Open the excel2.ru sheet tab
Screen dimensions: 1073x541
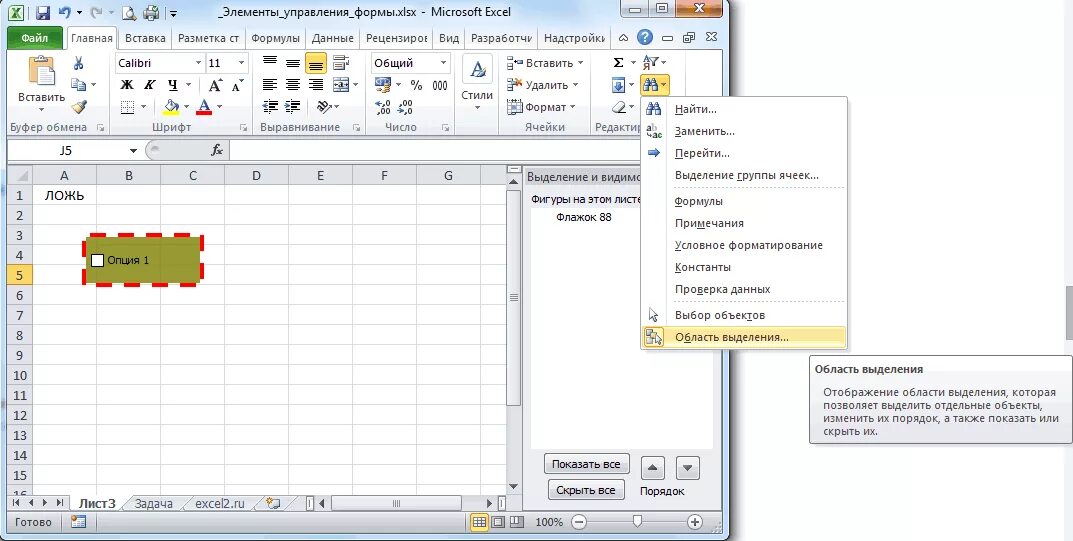220,503
